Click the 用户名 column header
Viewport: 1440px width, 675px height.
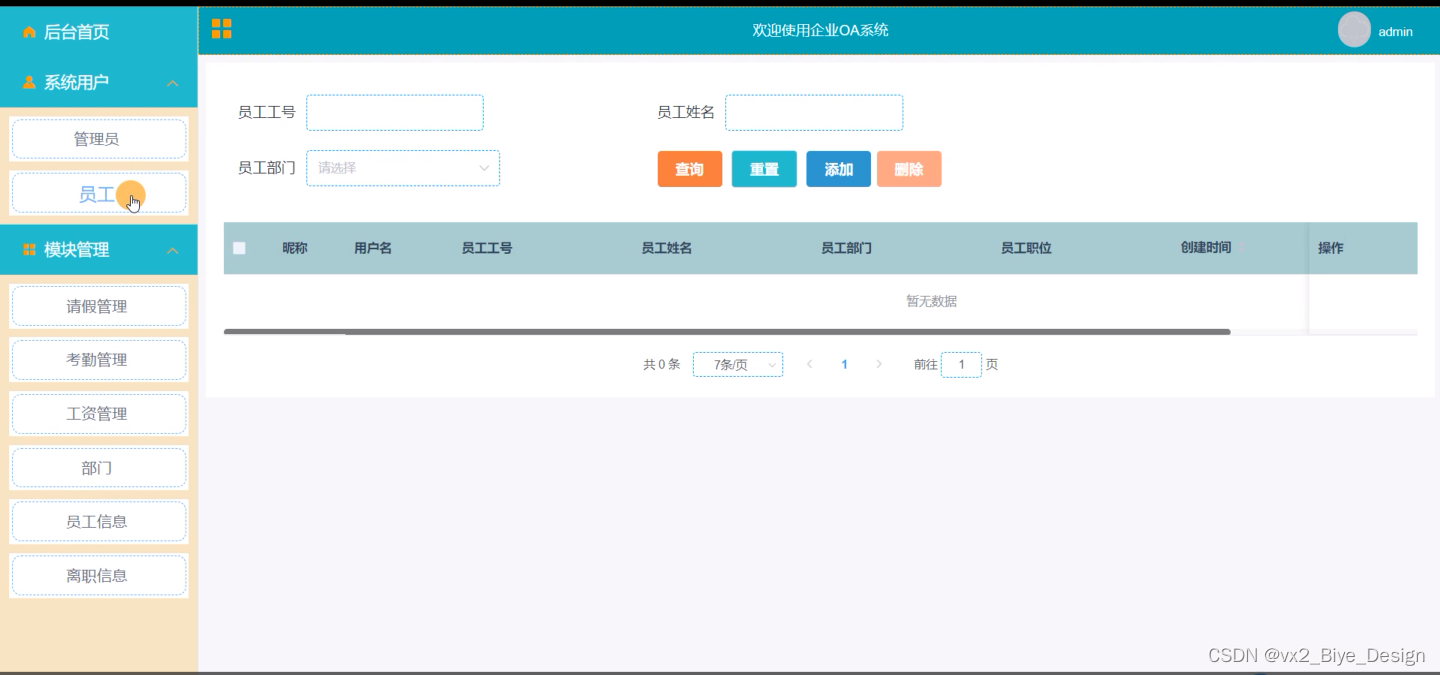(373, 248)
